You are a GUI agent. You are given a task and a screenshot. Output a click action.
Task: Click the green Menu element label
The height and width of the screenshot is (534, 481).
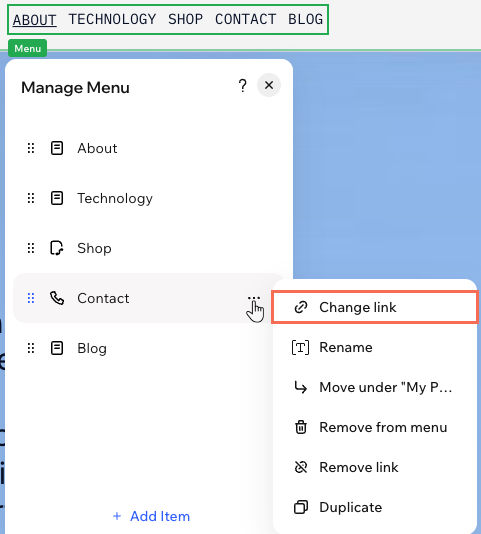28,48
